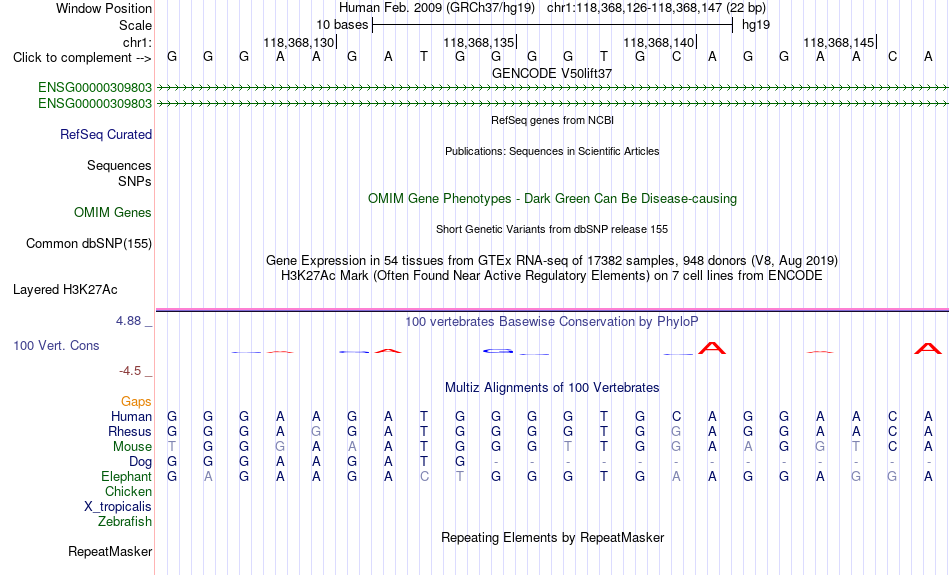The height and width of the screenshot is (575, 950).
Task: Click the 'Click to complement -->' label
Action: [82, 58]
